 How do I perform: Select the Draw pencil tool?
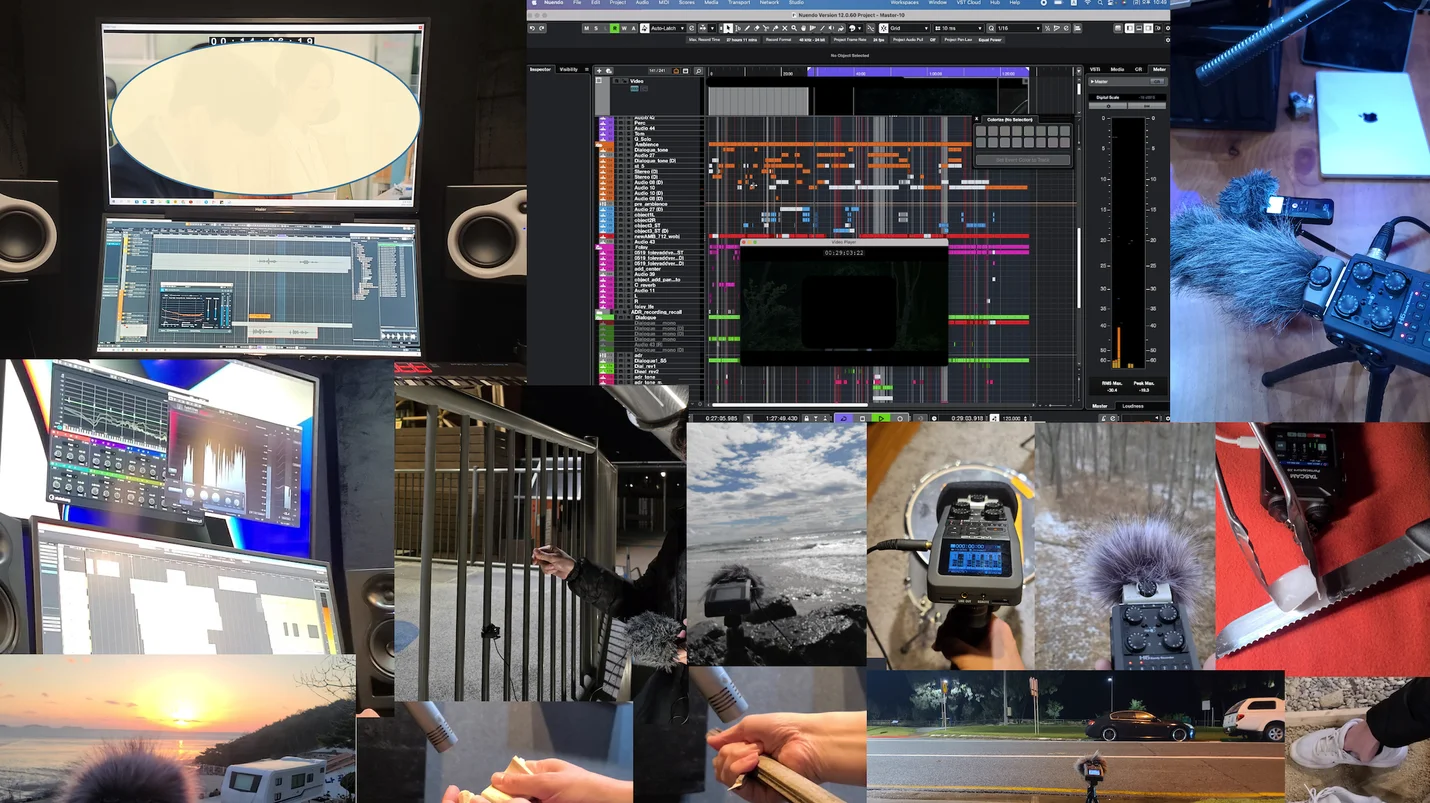tap(747, 28)
